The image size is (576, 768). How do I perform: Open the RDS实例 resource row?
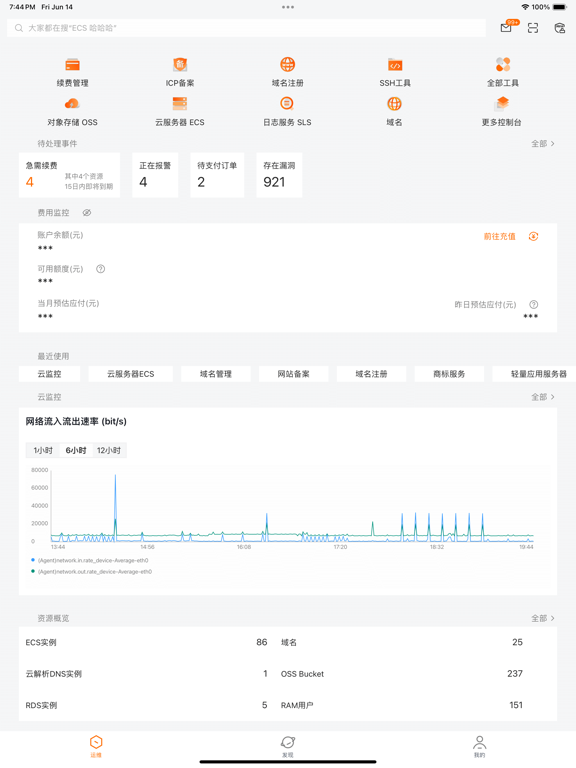(146, 705)
